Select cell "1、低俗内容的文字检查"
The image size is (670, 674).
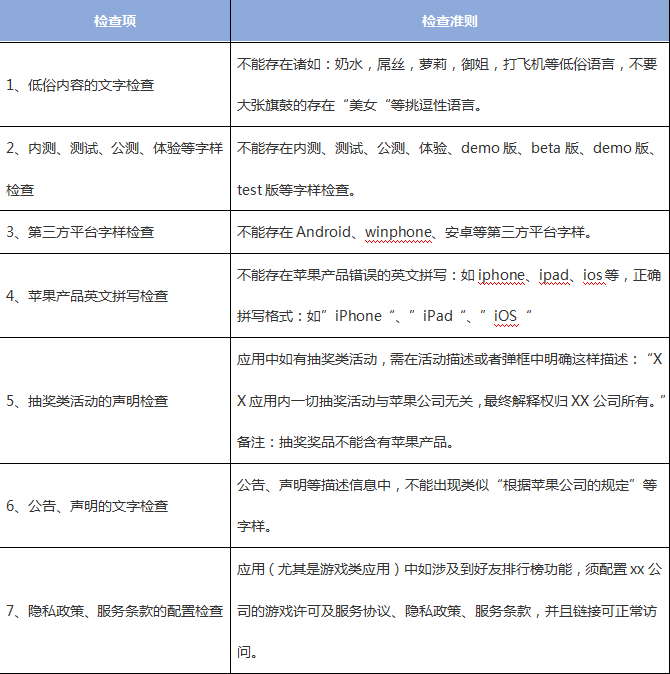115,85
